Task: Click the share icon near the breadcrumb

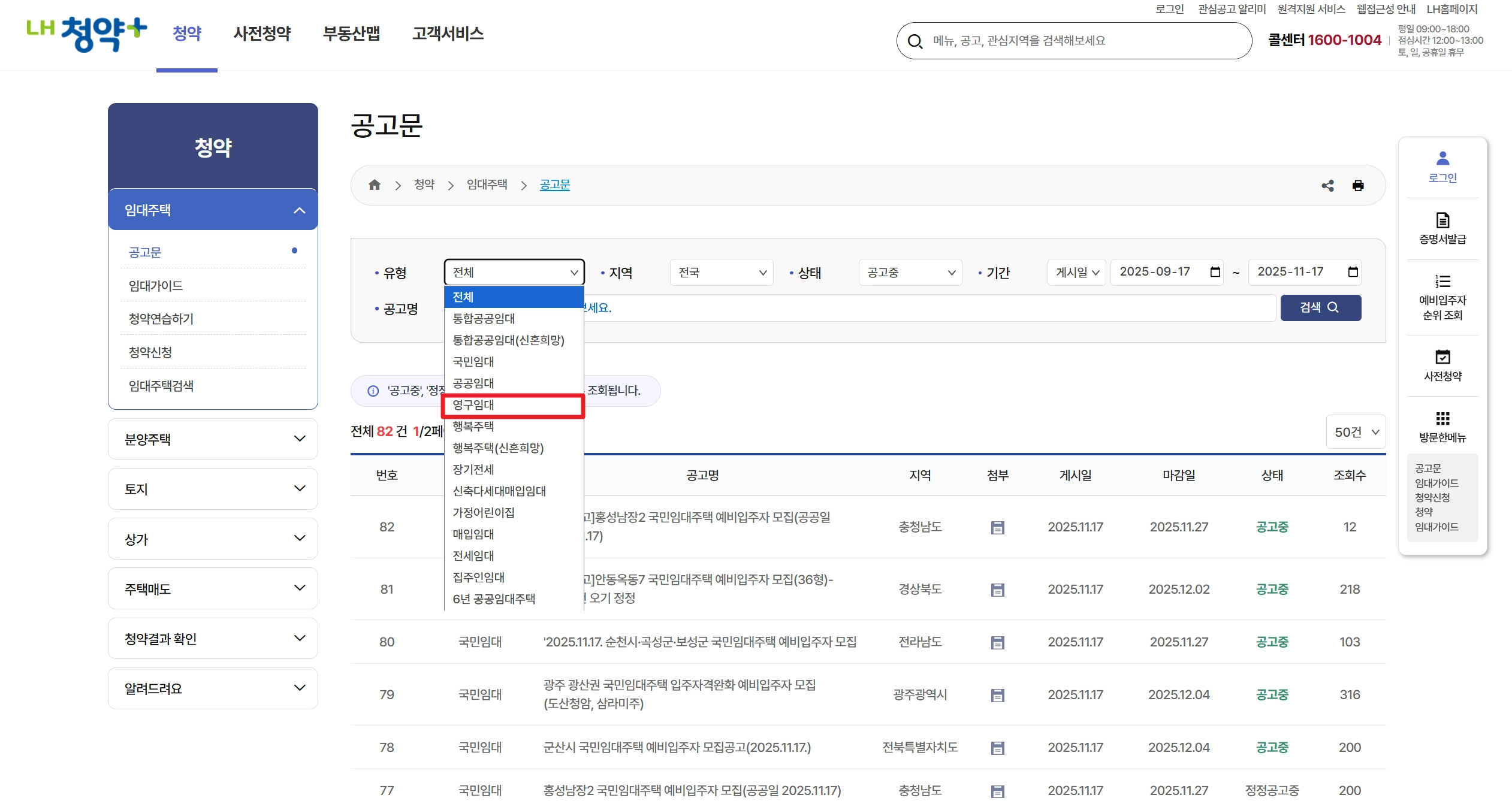Action: [x=1329, y=186]
